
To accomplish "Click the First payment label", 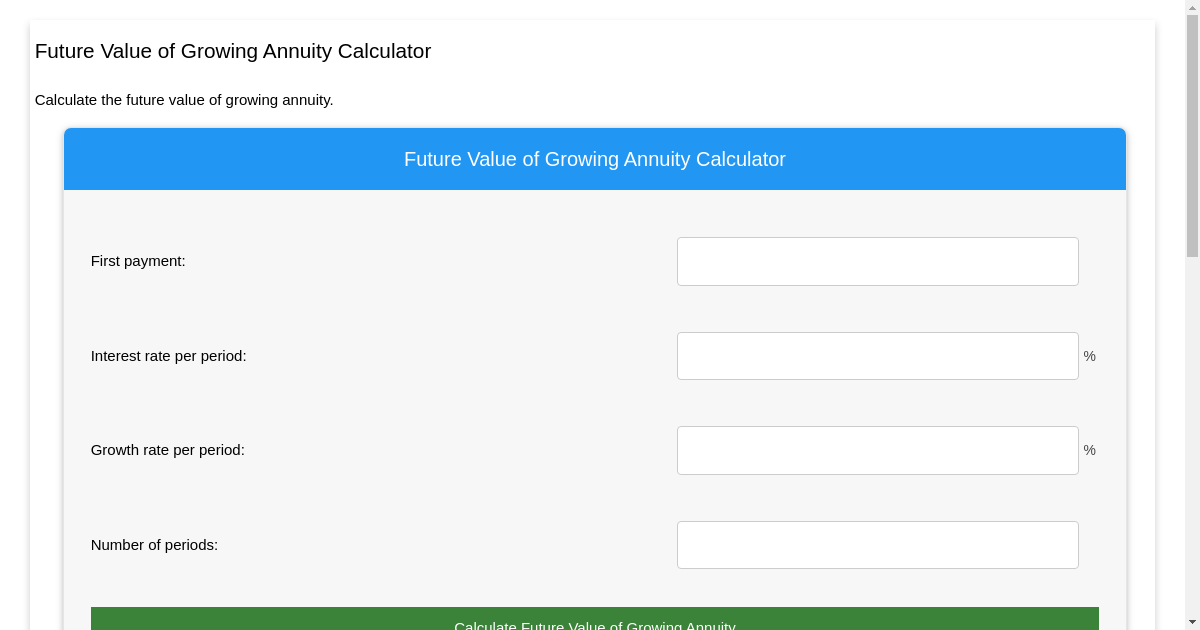I will pyautogui.click(x=138, y=261).
